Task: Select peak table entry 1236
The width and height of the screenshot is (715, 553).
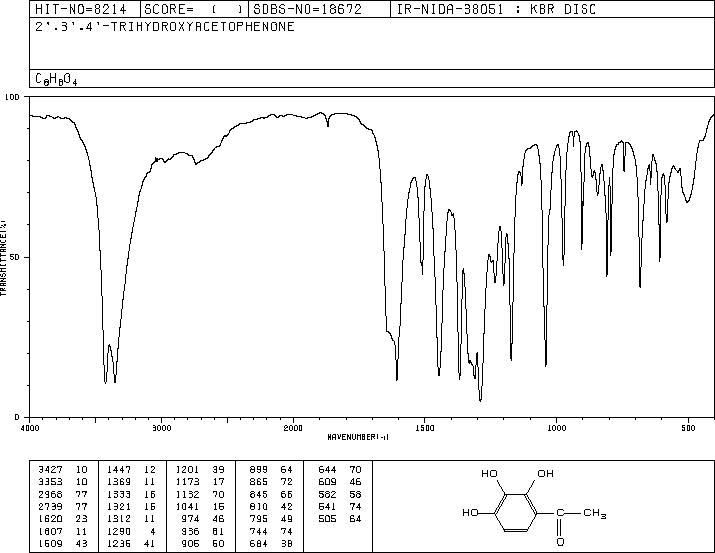Action: coord(119,544)
